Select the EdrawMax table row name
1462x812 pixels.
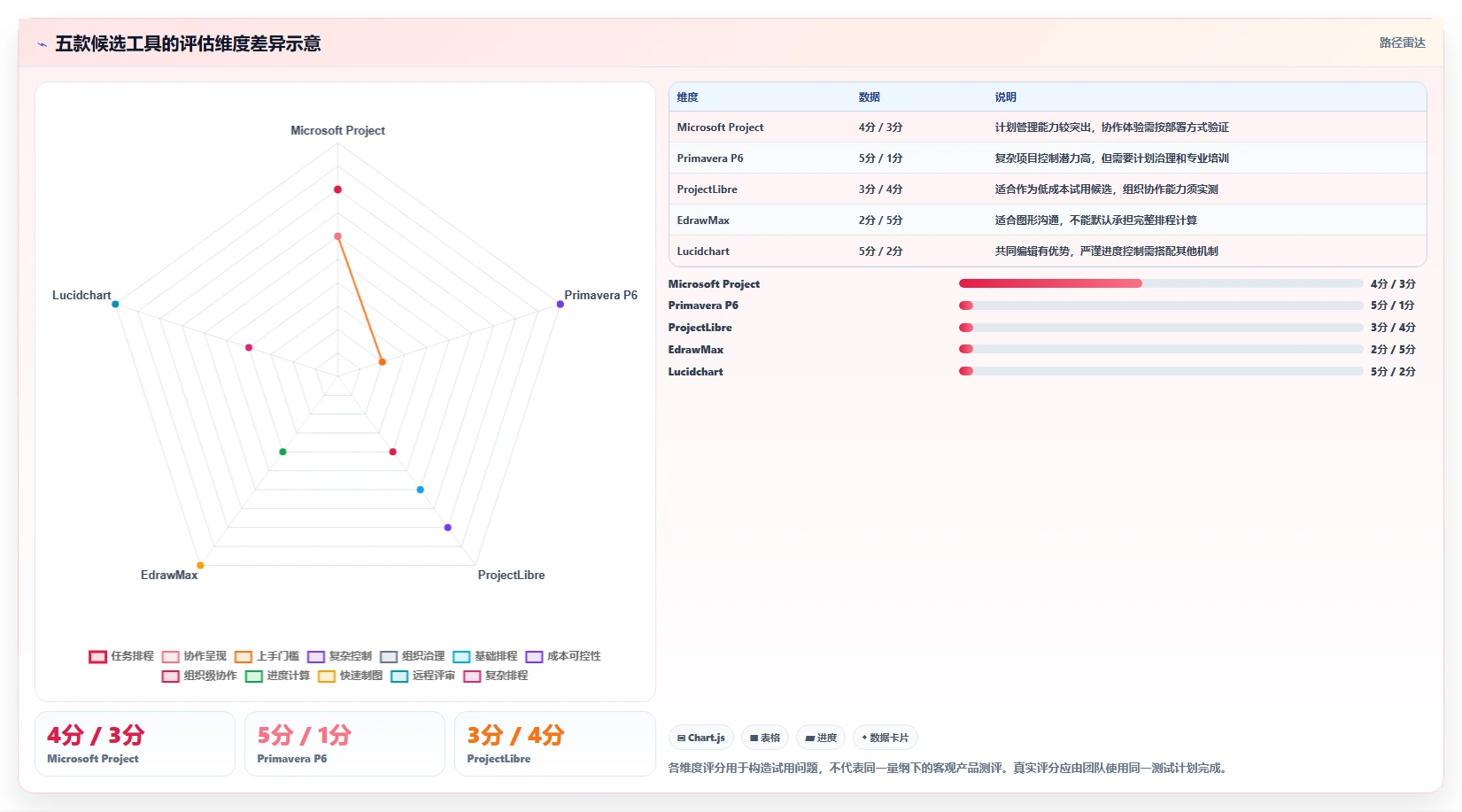(x=703, y=220)
